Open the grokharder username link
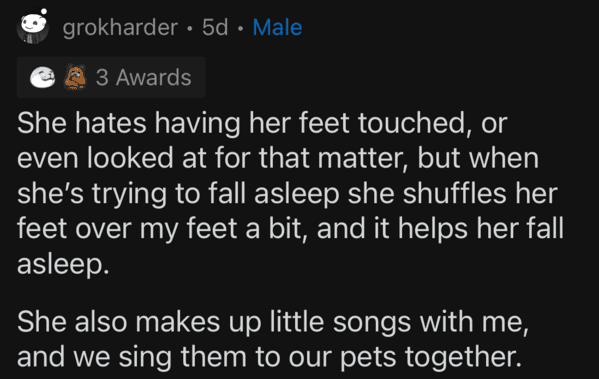 pyautogui.click(x=120, y=28)
